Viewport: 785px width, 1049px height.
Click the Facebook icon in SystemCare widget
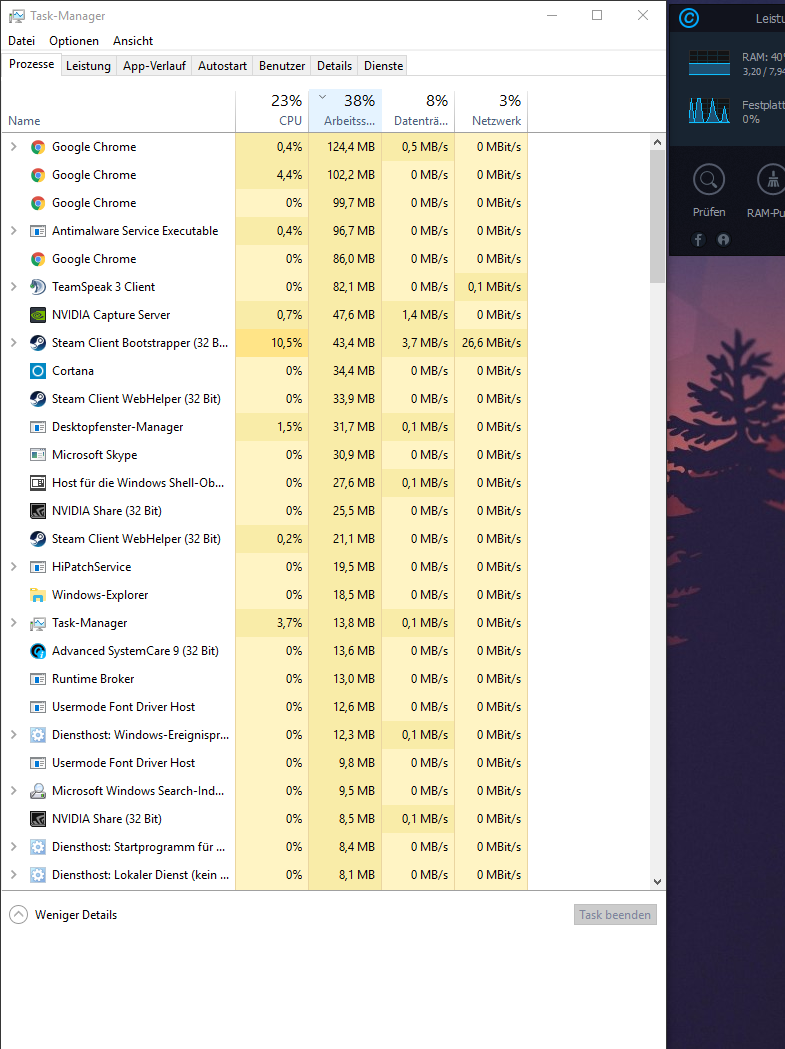698,240
